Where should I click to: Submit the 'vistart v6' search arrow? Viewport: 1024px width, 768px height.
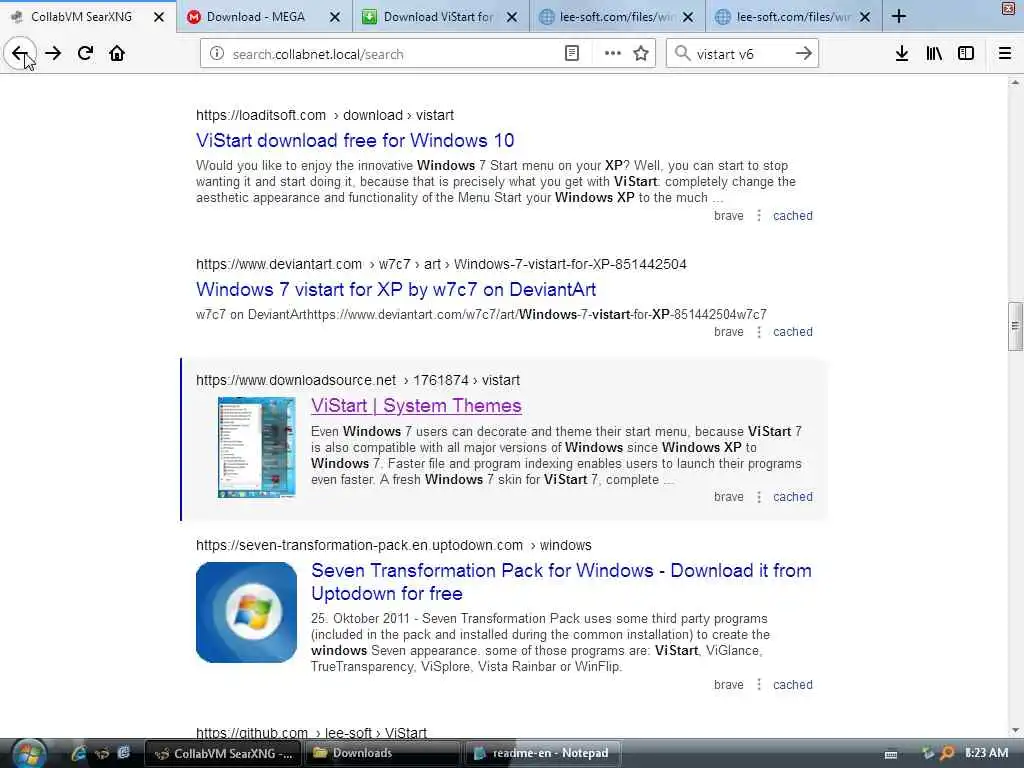tap(804, 54)
